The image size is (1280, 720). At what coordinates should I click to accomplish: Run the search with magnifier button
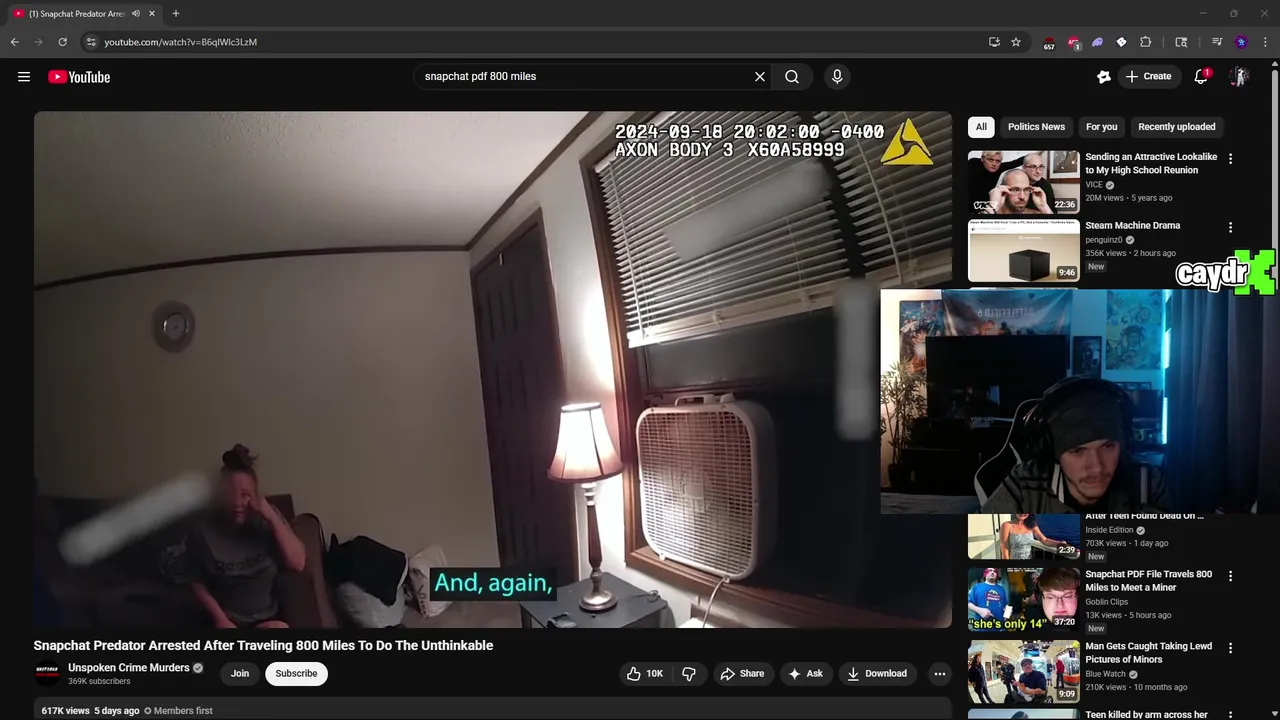point(792,77)
